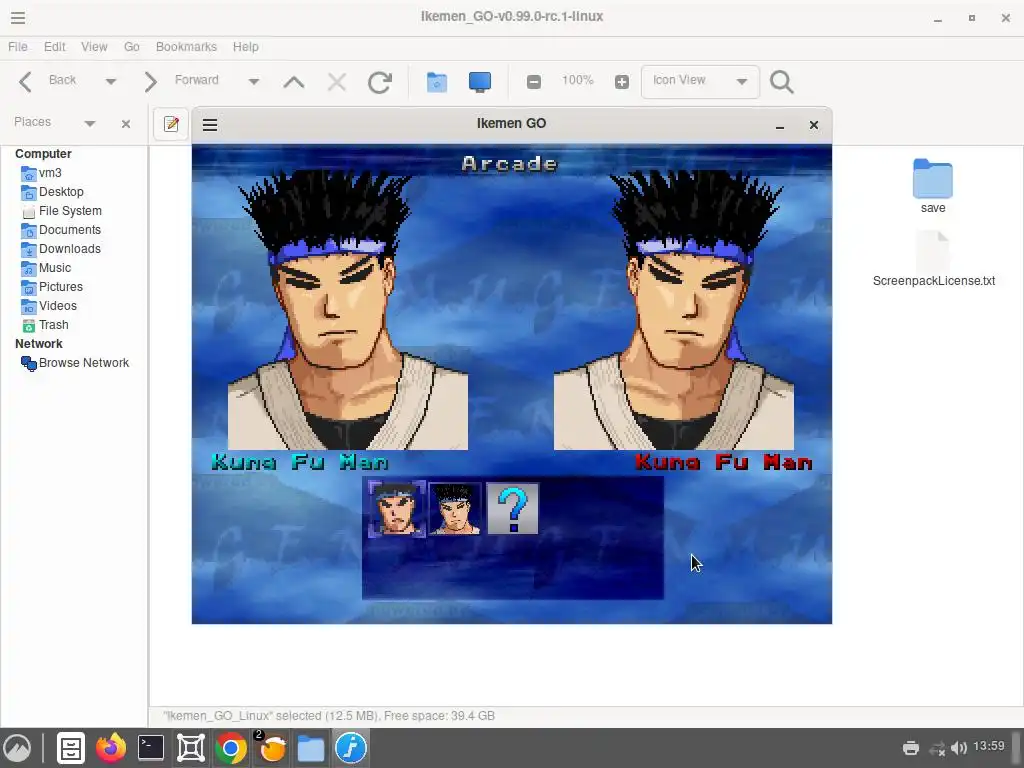Screen dimensions: 1024x768
Task: Reload the current folder
Action: [x=379, y=82]
